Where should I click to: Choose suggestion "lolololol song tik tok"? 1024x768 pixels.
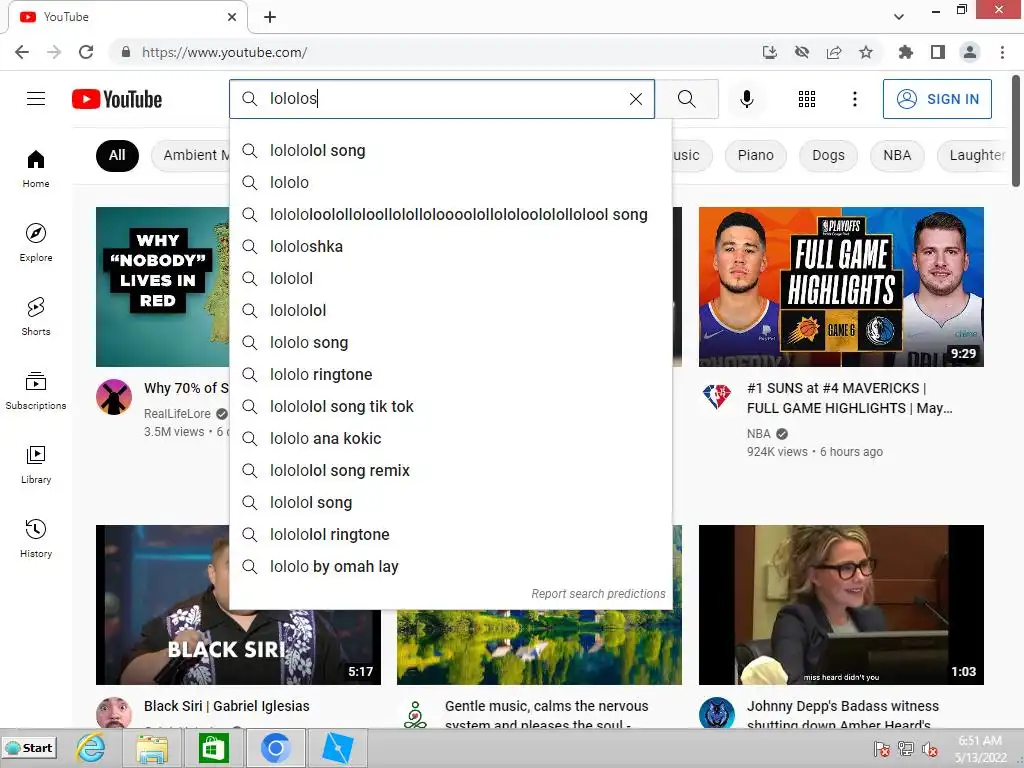[x=451, y=407]
